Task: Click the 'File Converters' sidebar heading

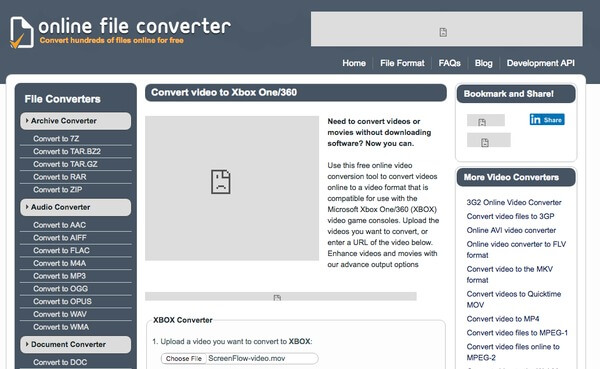Action: (62, 99)
